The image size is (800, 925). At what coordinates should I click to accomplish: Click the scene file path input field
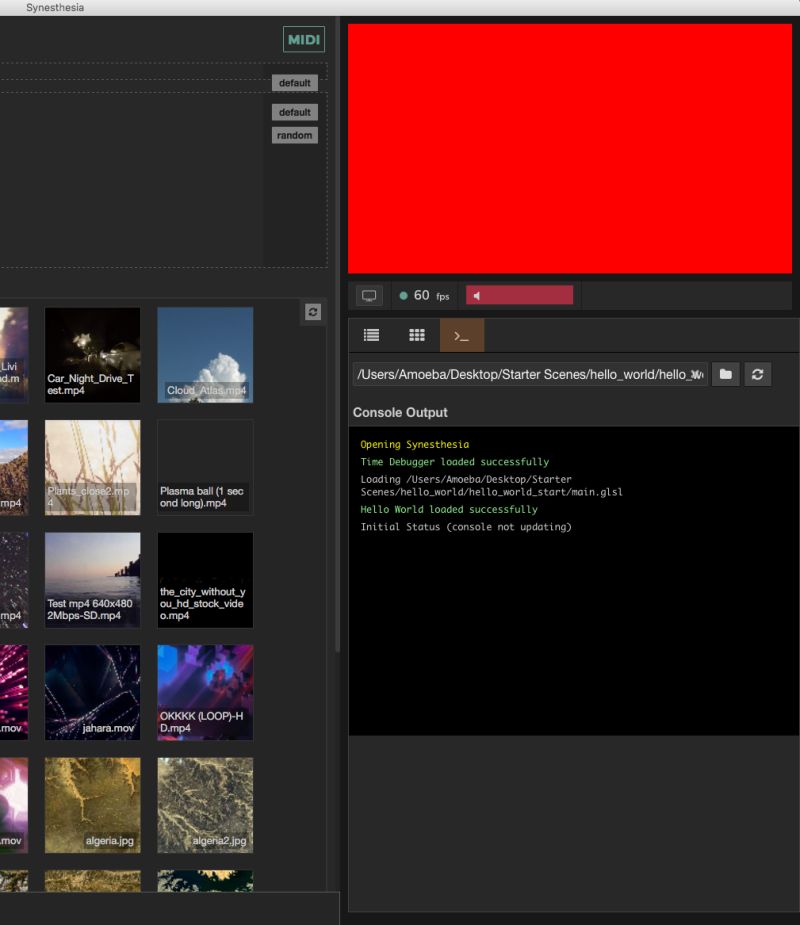(530, 374)
